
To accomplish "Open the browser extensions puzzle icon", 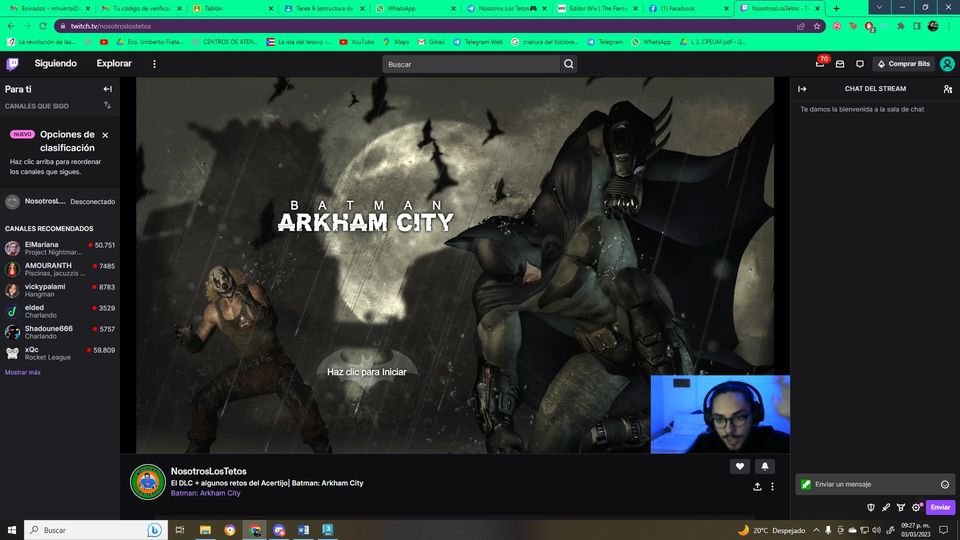I will (x=901, y=26).
